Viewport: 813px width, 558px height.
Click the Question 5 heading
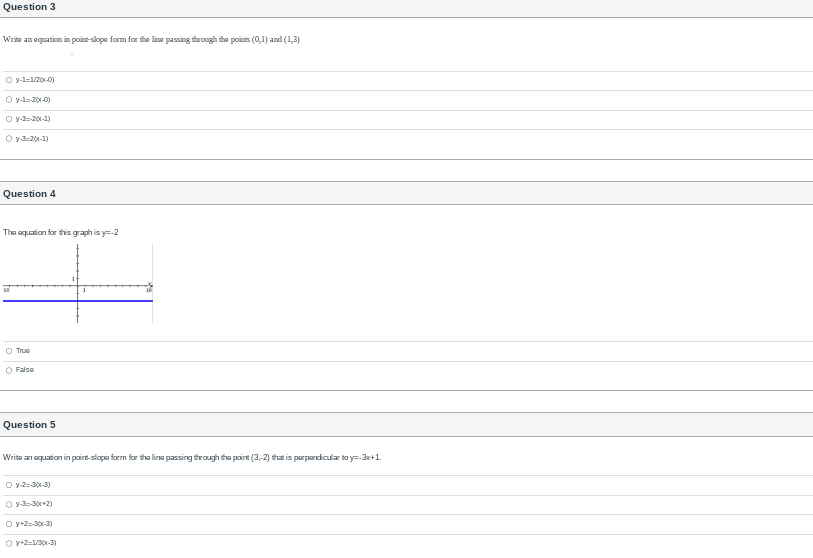29,425
